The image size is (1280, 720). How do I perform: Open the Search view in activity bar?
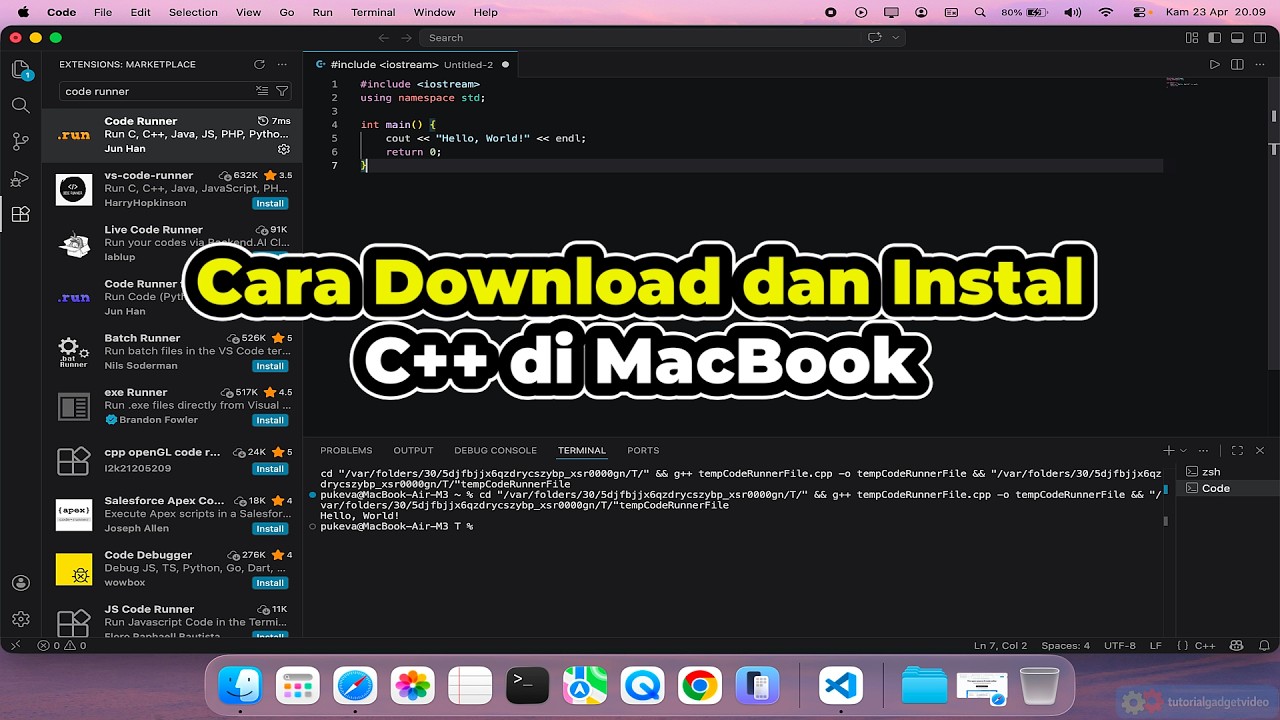20,105
